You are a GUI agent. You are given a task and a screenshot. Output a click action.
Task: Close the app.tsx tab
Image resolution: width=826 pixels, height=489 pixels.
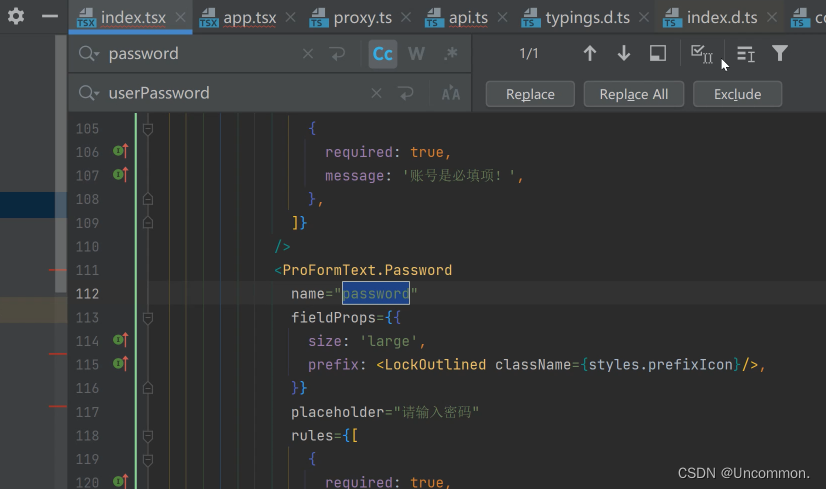(290, 17)
